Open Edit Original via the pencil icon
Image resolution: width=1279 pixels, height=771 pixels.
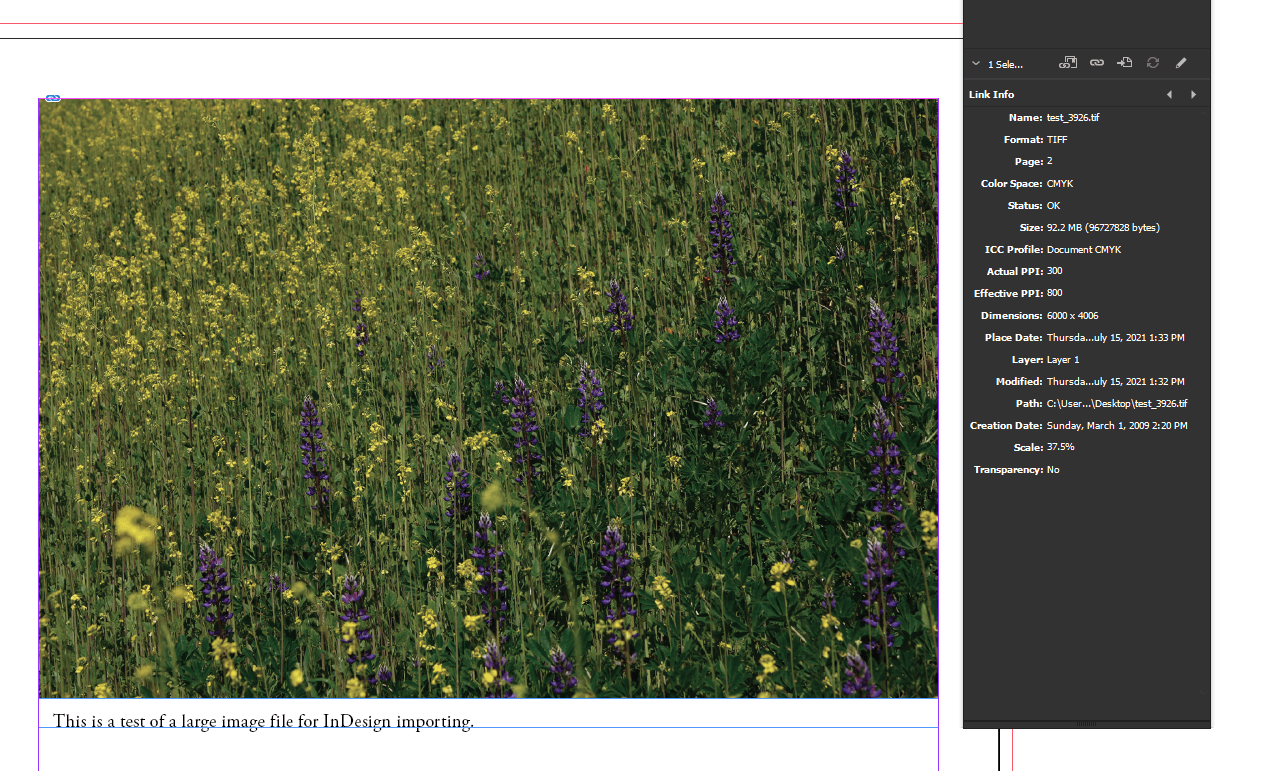pos(1181,62)
